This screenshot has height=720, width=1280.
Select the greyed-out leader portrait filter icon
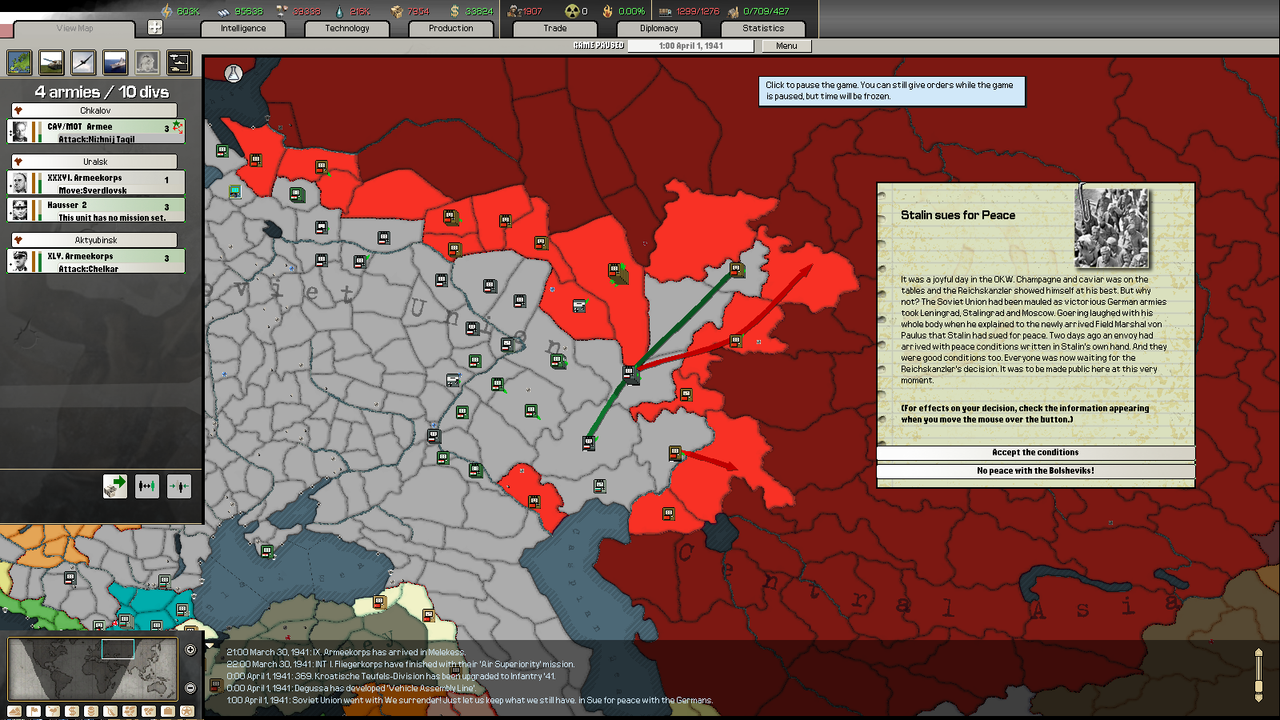pos(147,62)
